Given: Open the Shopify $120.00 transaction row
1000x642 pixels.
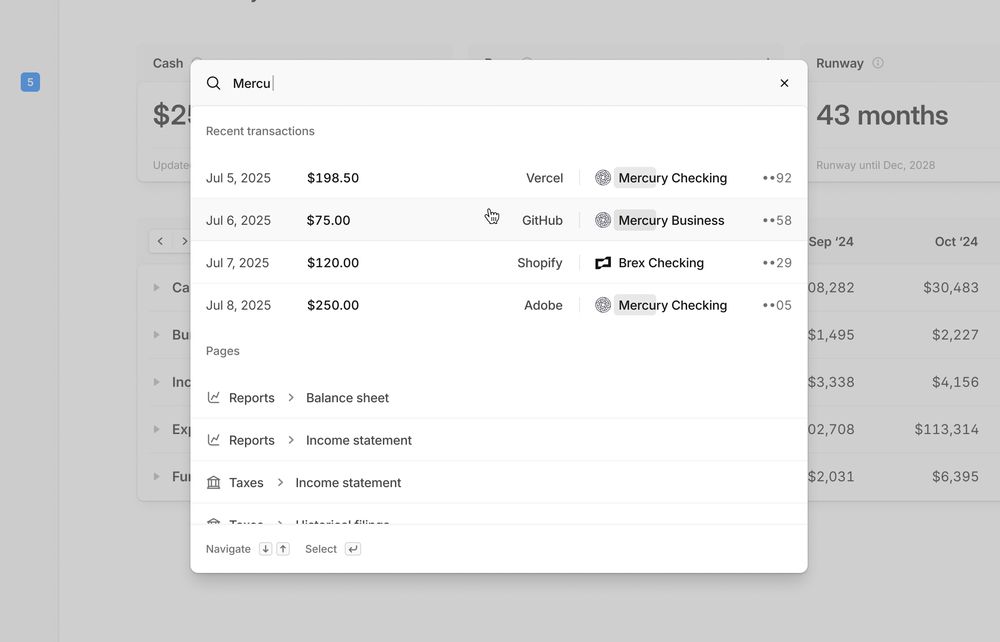Looking at the screenshot, I should [499, 263].
